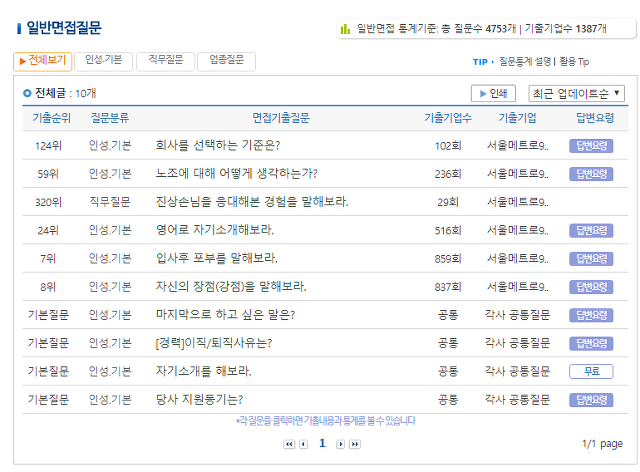Go to previous page arrow icon
Viewport: 640px width, 472px height.
pos(303,444)
